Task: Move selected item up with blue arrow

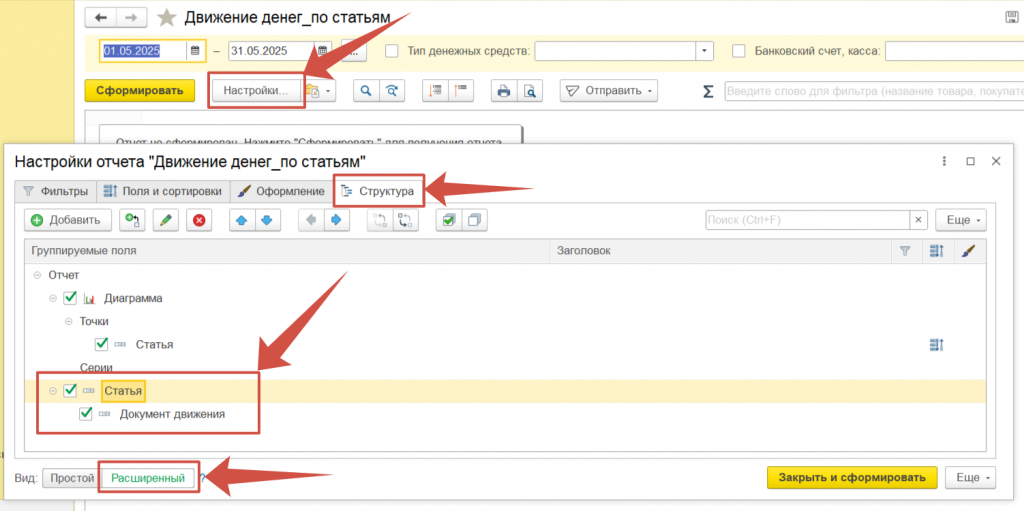Action: tap(240, 220)
